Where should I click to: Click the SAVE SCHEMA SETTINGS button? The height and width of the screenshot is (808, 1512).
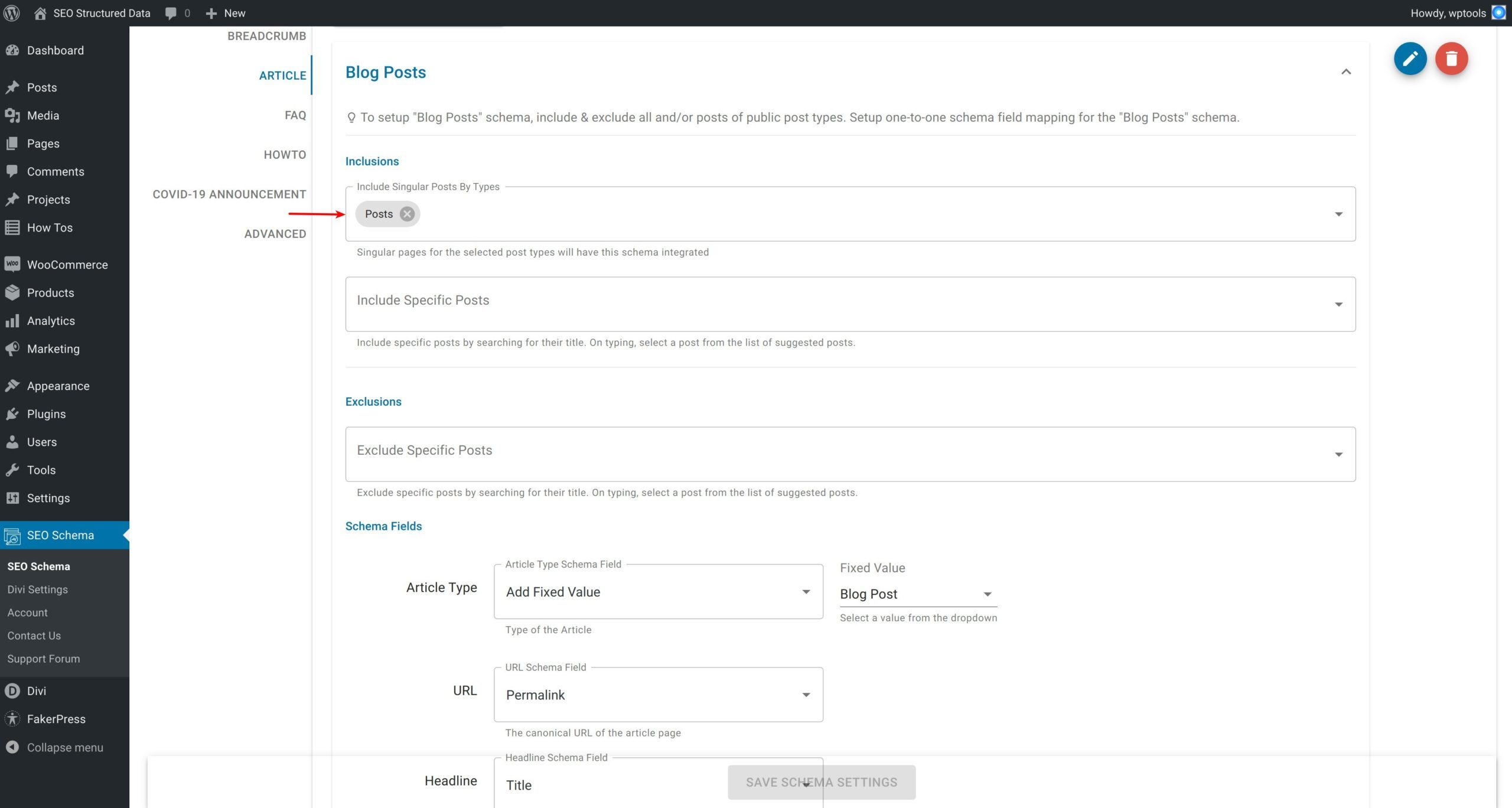point(821,782)
